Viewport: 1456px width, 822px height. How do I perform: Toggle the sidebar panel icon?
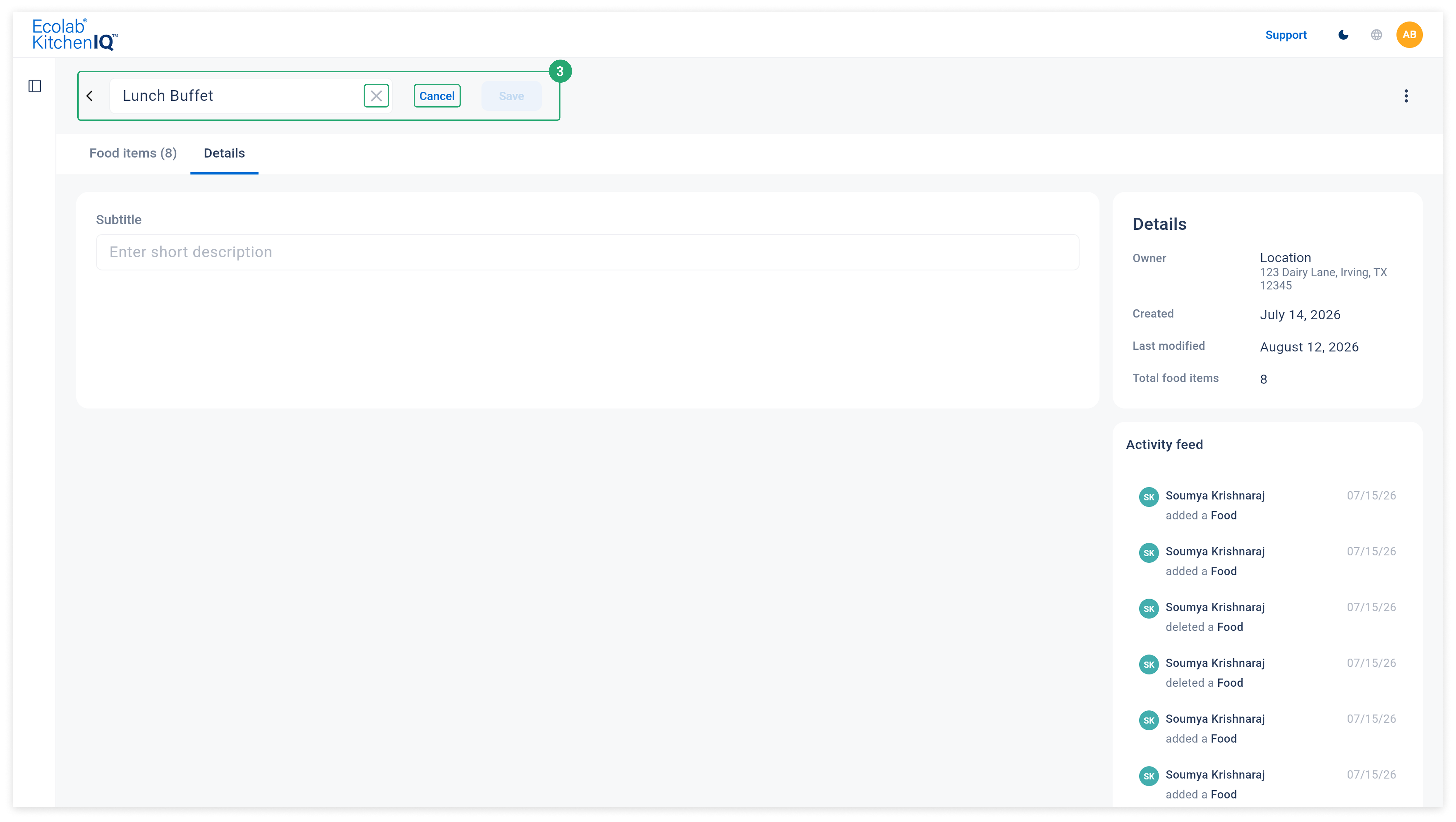(35, 86)
